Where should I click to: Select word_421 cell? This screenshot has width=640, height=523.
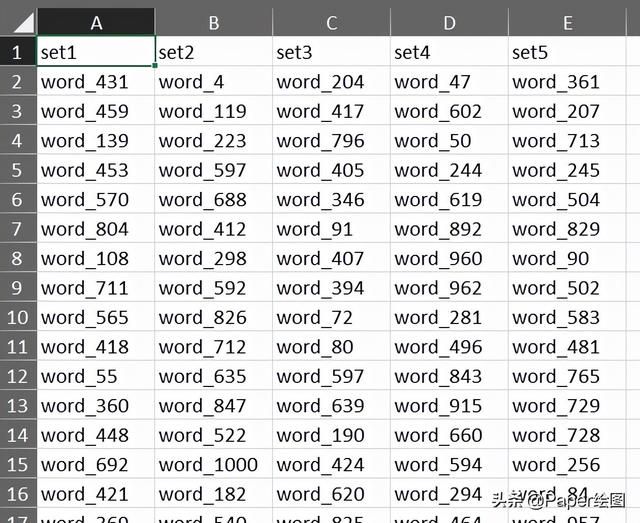[x=96, y=493]
